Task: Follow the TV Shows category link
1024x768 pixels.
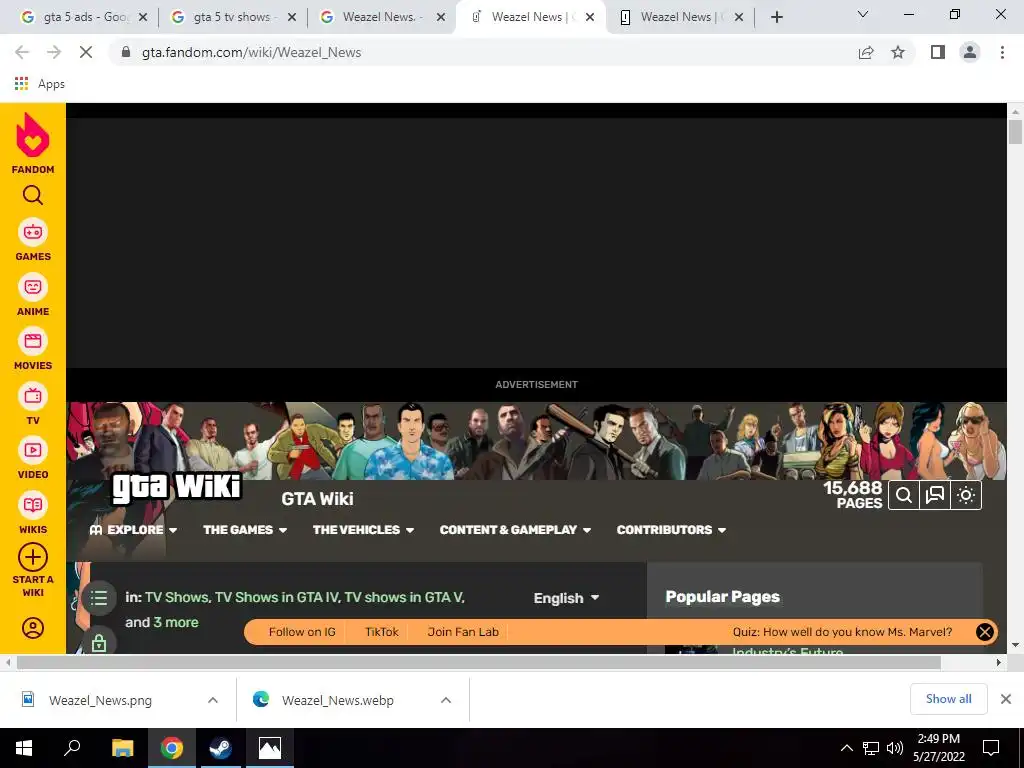Action: coord(176,597)
